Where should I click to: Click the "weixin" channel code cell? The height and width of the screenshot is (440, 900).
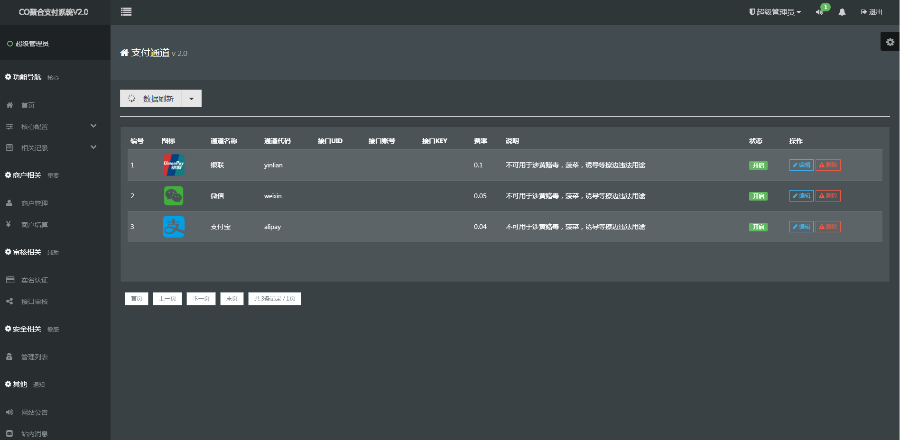point(273,196)
